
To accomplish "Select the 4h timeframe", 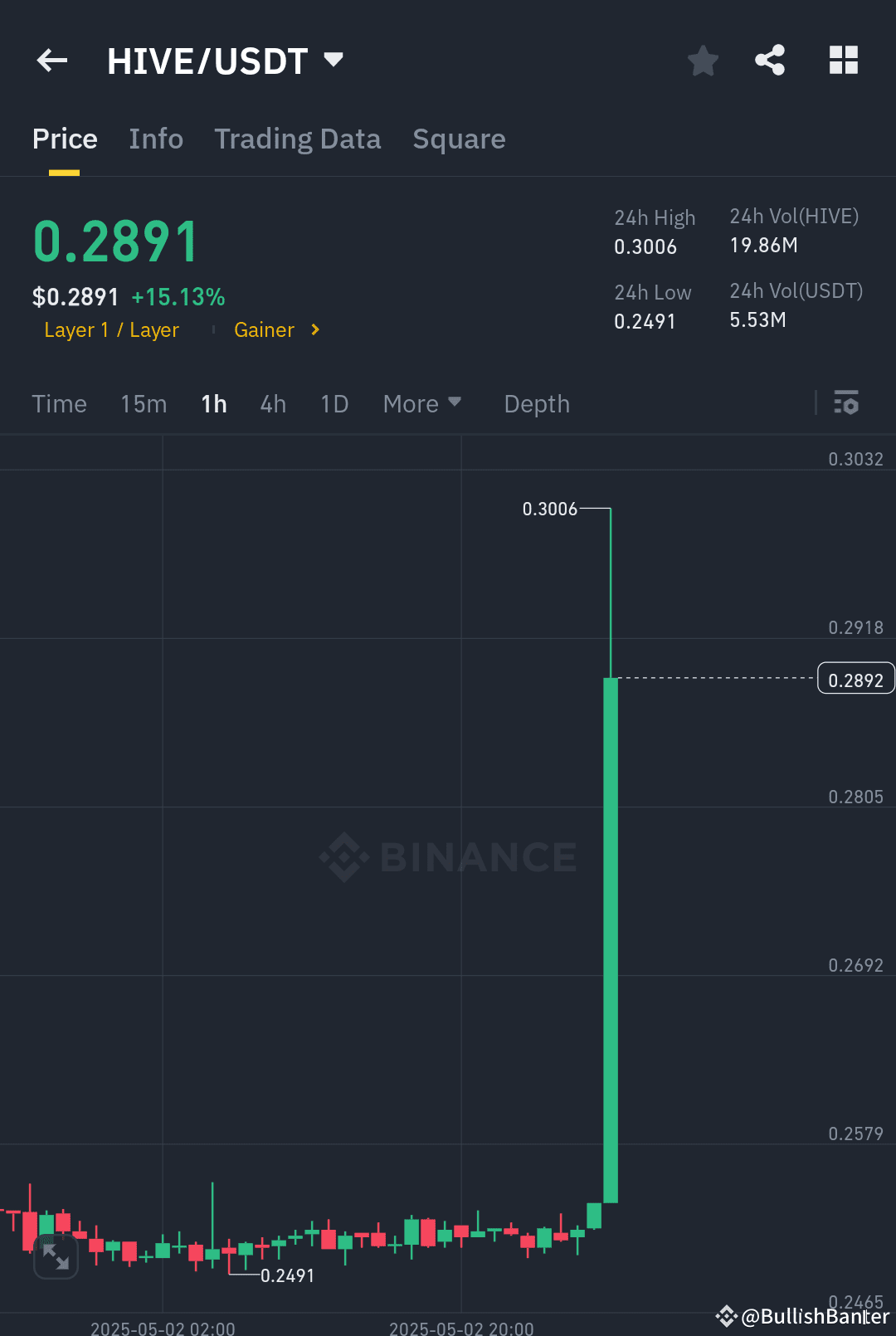I will pos(272,403).
